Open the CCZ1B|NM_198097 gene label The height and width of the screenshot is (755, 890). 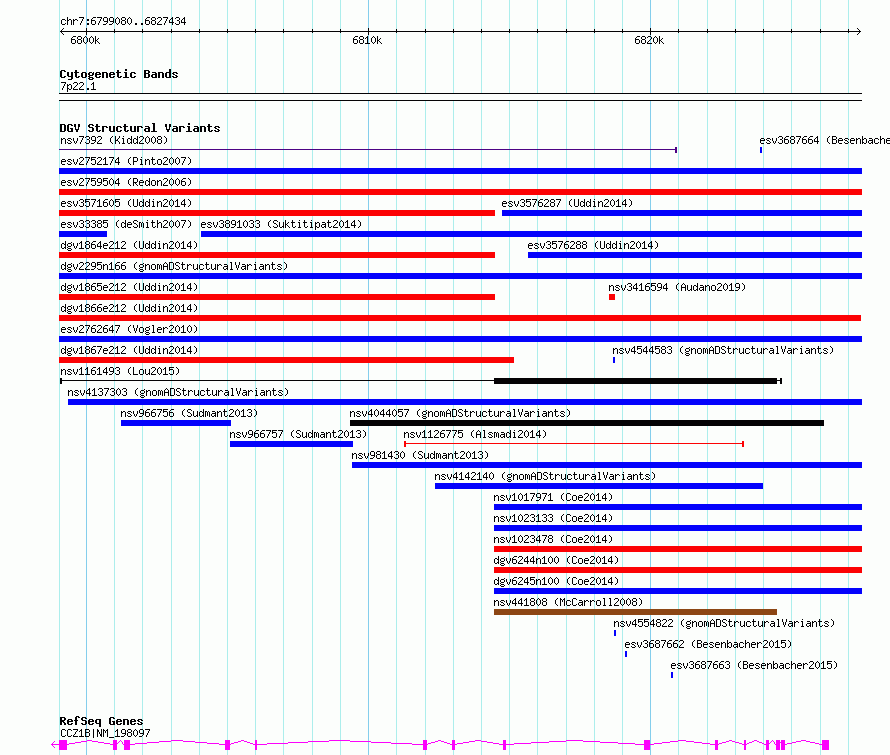click(105, 733)
